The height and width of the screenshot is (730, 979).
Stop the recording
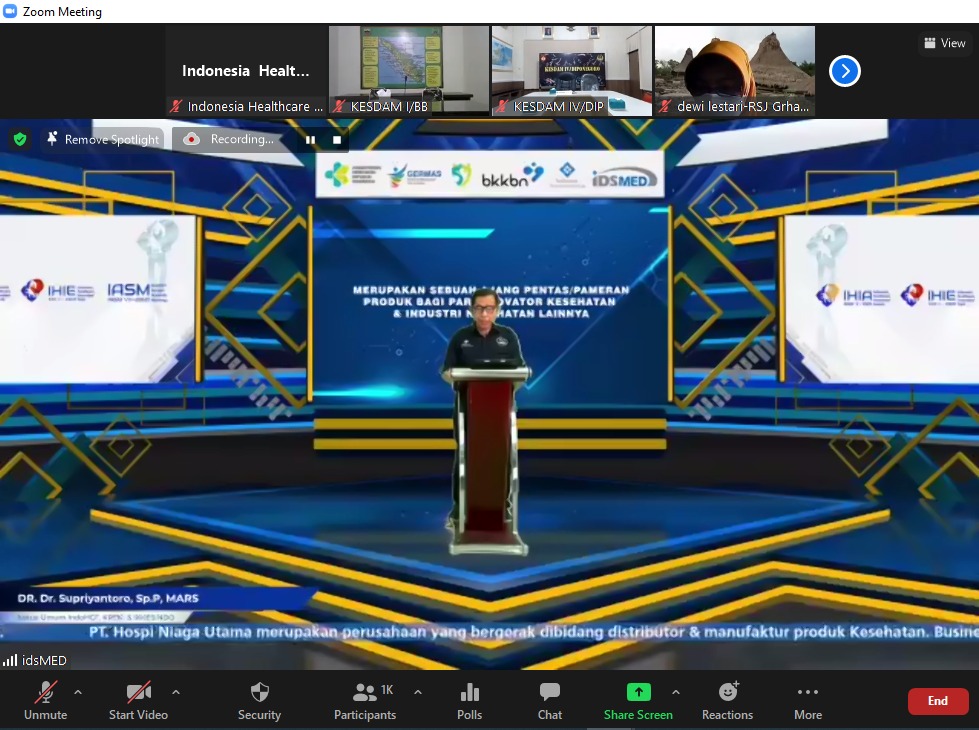(337, 140)
